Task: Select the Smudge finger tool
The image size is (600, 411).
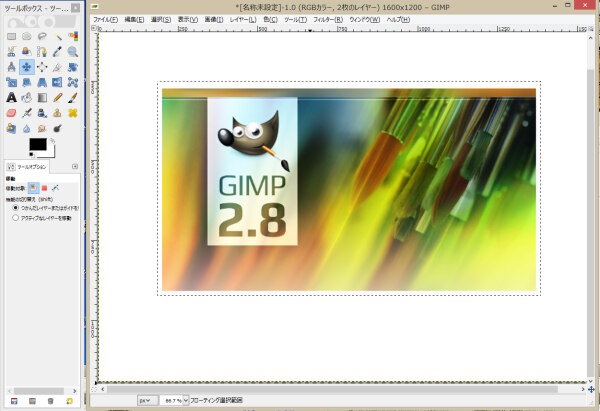Action: pos(42,129)
